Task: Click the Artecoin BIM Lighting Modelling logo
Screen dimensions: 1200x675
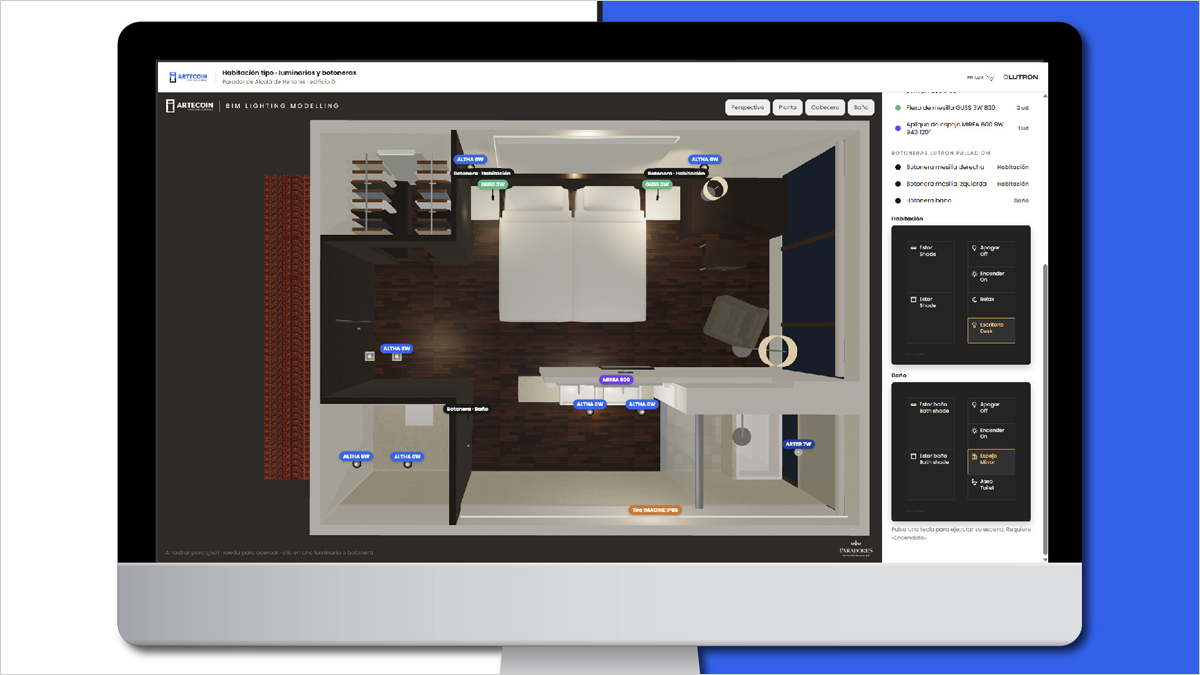Action: (252, 106)
